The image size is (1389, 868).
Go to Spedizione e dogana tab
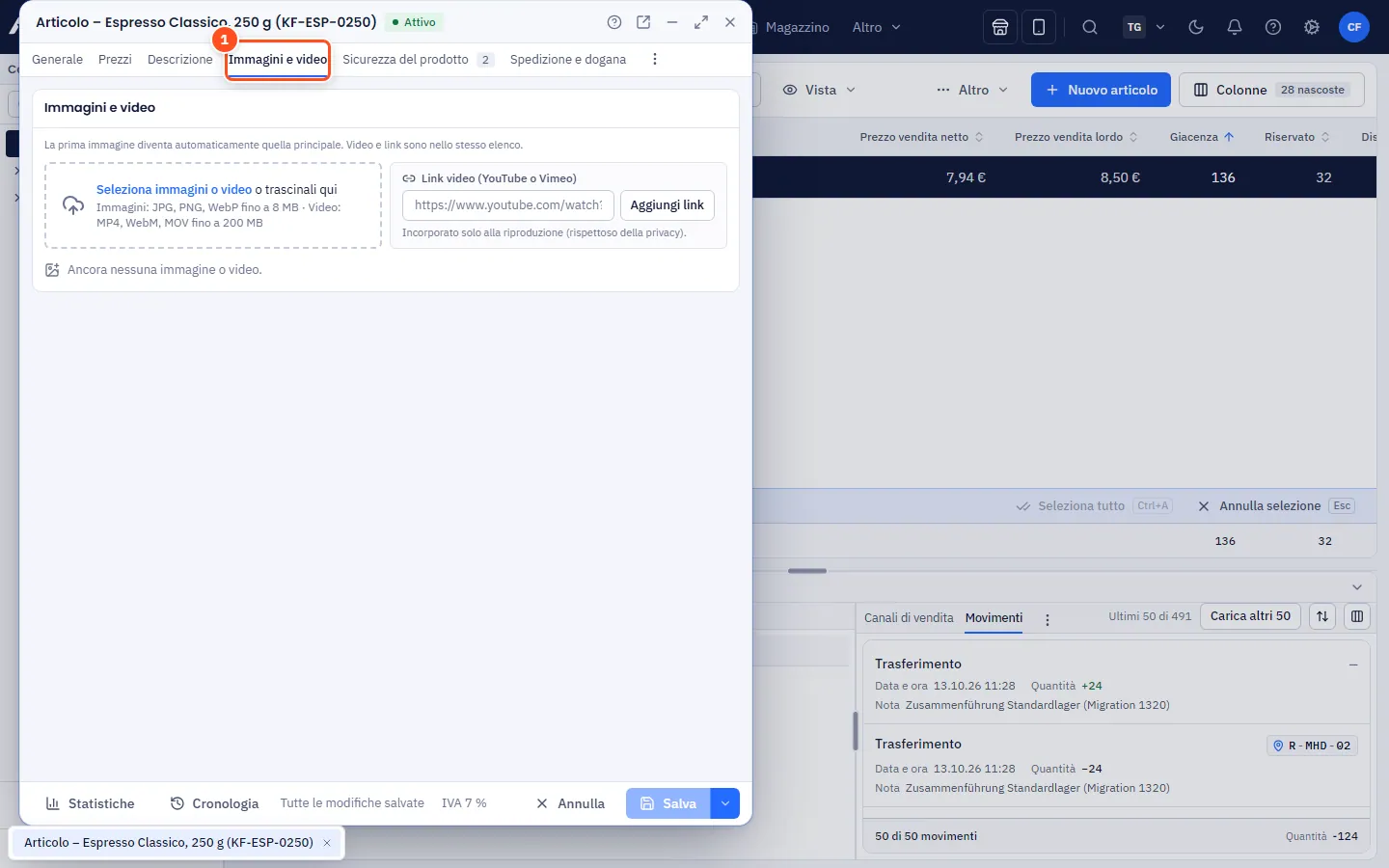[x=568, y=59]
